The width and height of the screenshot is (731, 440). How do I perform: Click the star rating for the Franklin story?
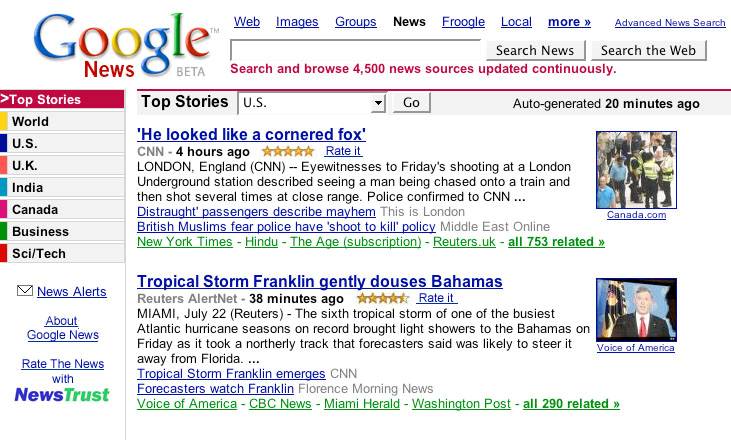point(382,298)
